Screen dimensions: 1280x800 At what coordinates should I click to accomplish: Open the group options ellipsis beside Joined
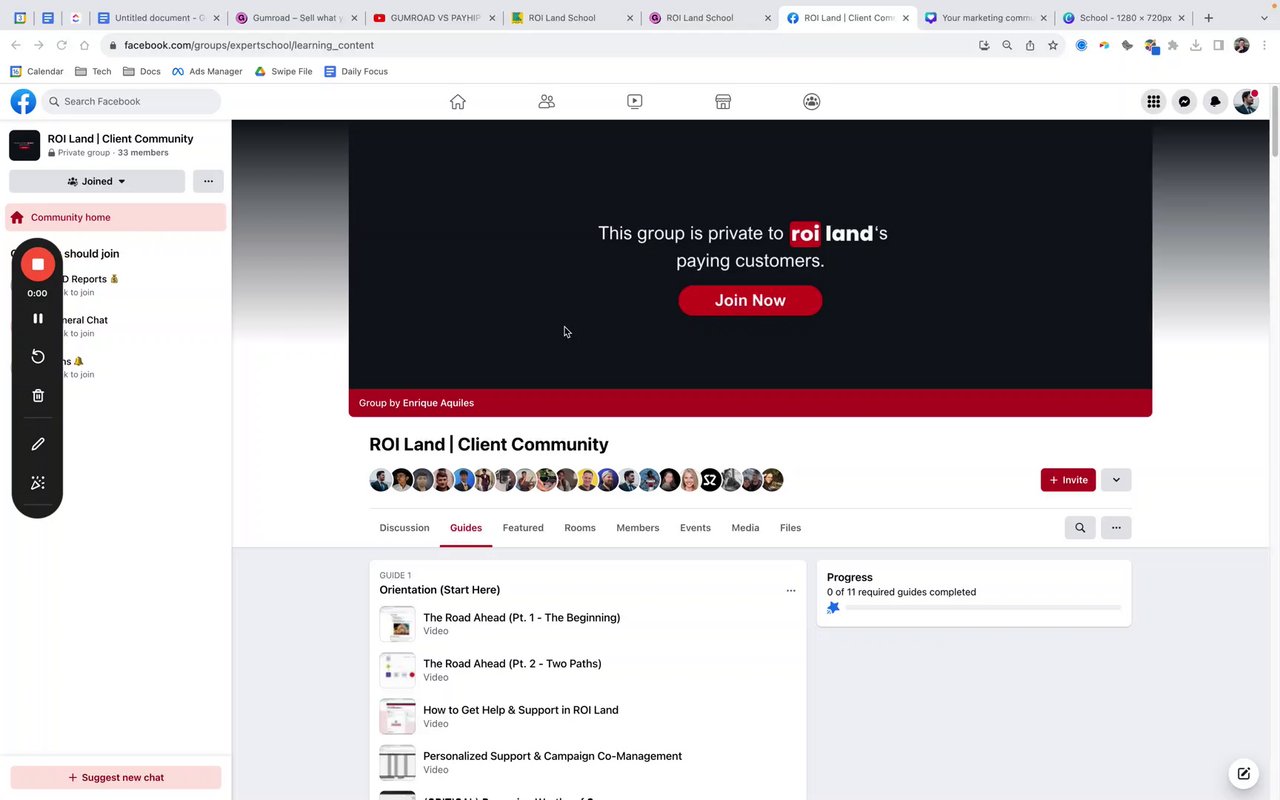(x=208, y=181)
